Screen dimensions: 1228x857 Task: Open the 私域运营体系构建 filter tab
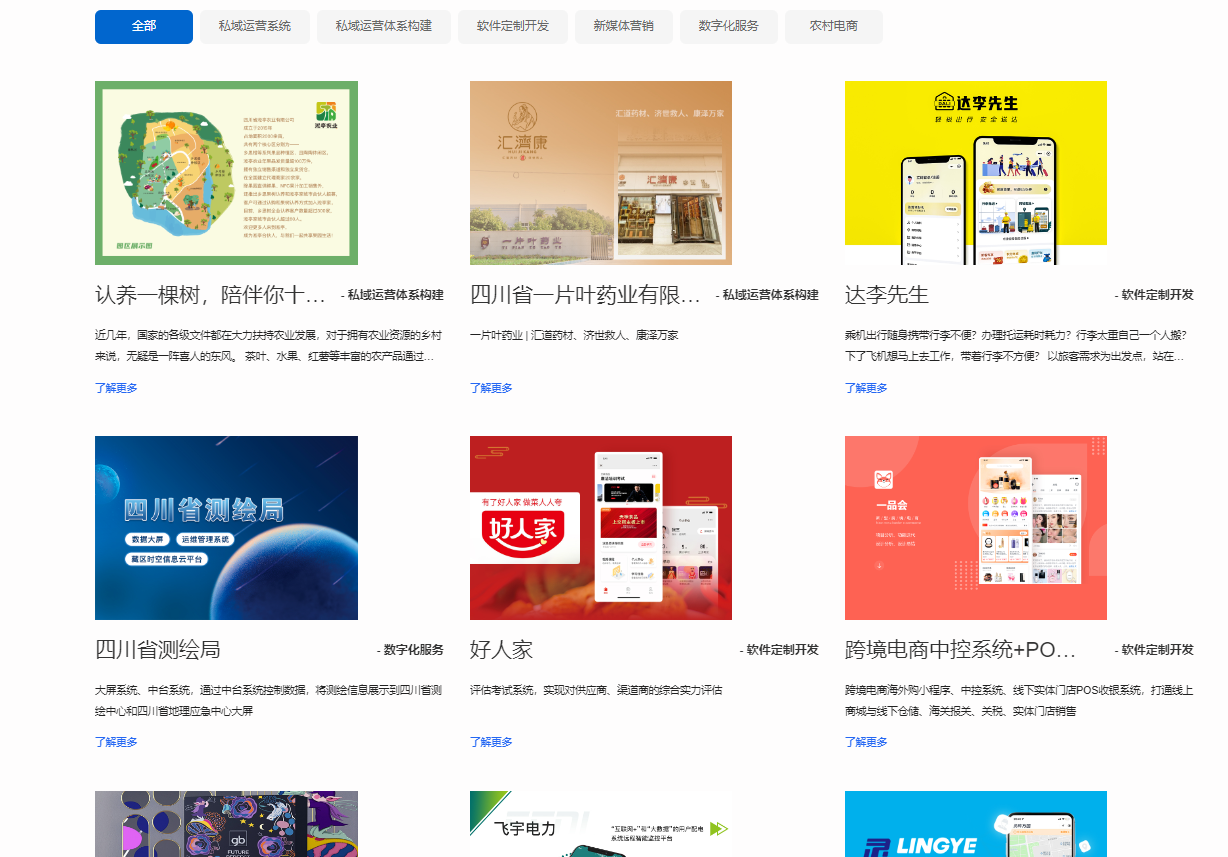point(384,27)
